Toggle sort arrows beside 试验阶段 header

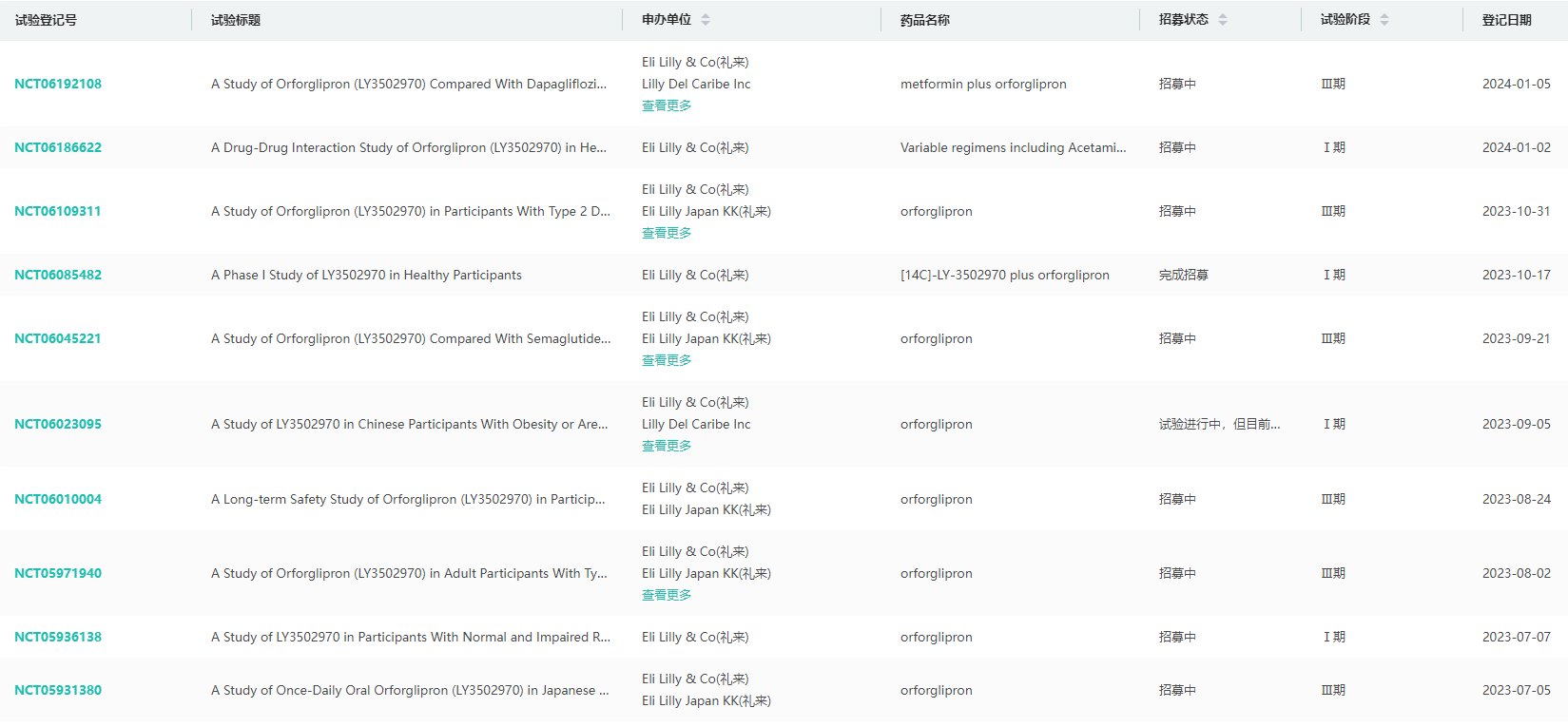1384,20
